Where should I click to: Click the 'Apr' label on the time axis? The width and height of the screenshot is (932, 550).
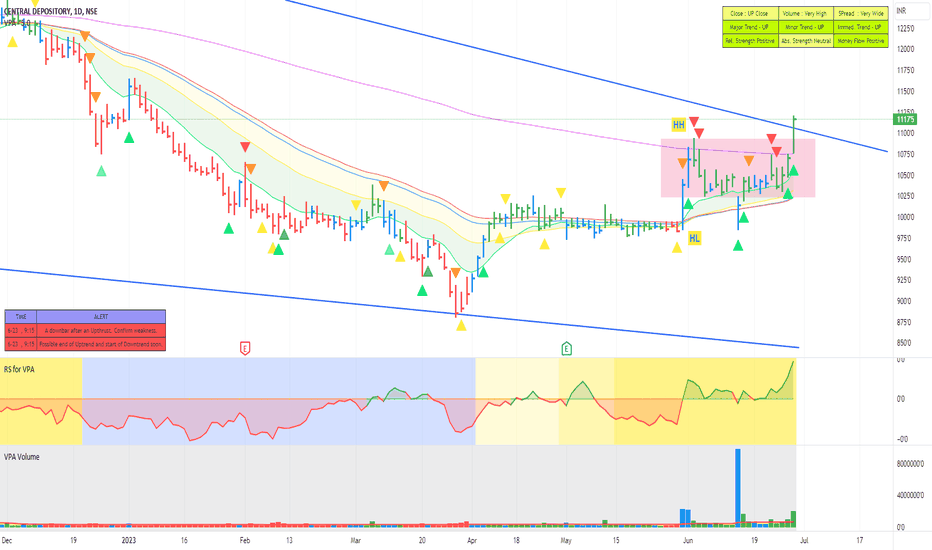(472, 540)
